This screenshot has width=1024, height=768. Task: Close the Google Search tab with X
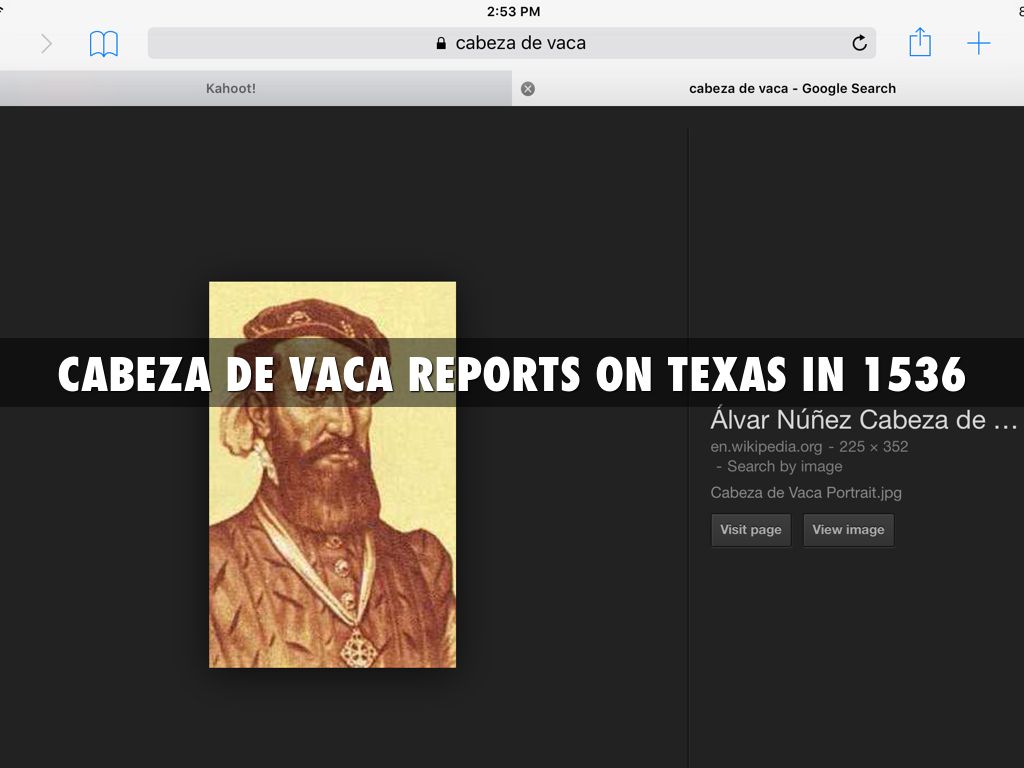(528, 88)
